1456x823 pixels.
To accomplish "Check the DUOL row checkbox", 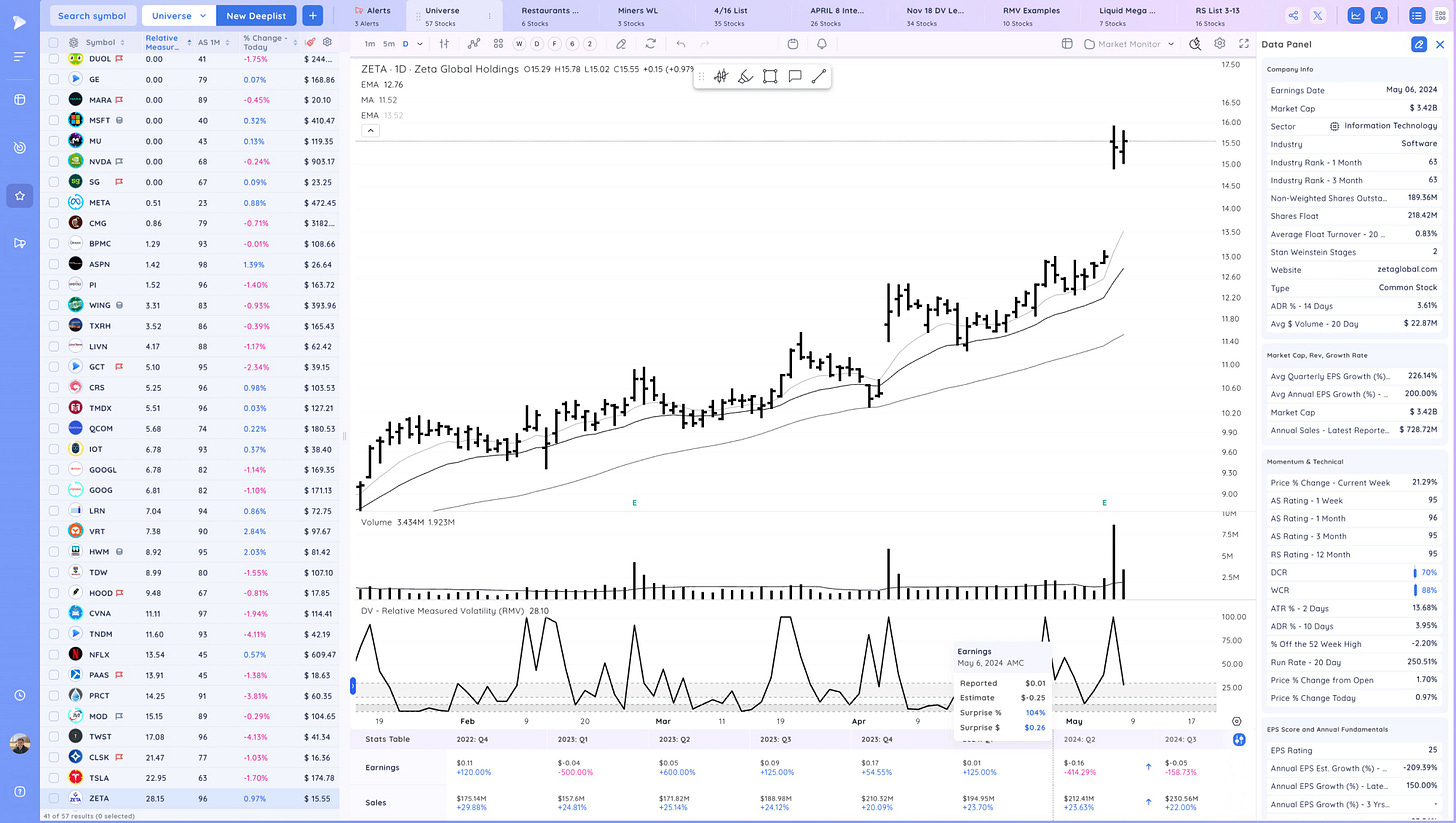I will pyautogui.click(x=54, y=59).
